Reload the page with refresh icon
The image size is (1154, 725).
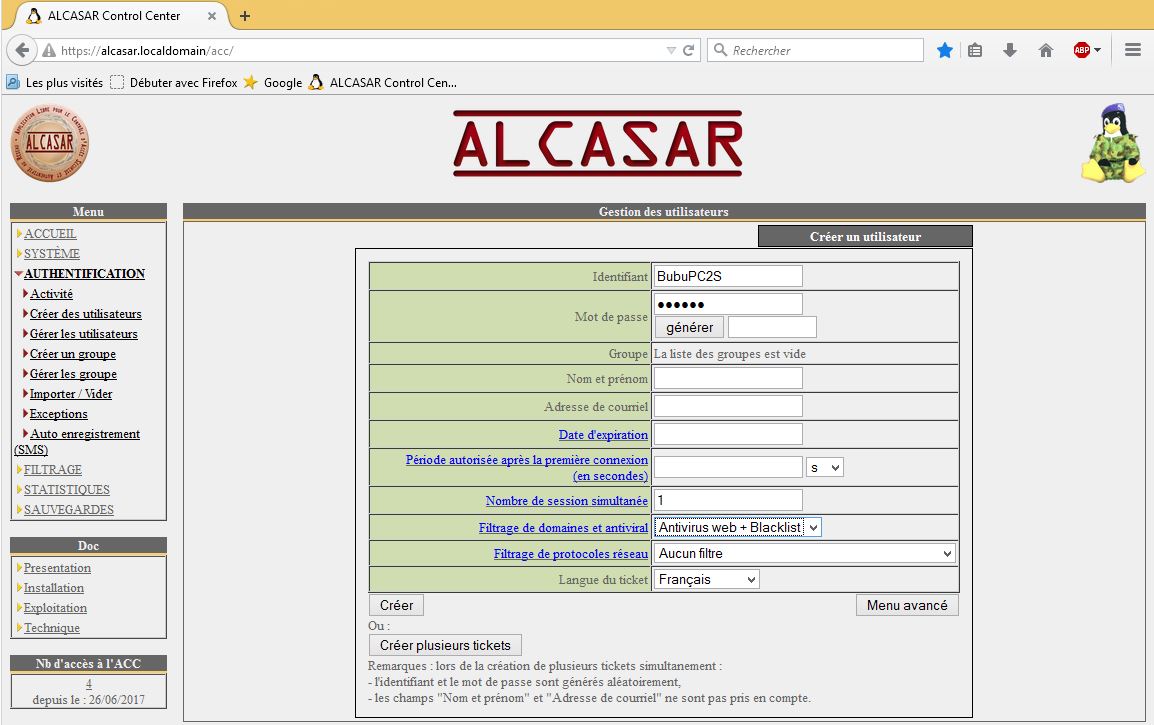coord(688,50)
